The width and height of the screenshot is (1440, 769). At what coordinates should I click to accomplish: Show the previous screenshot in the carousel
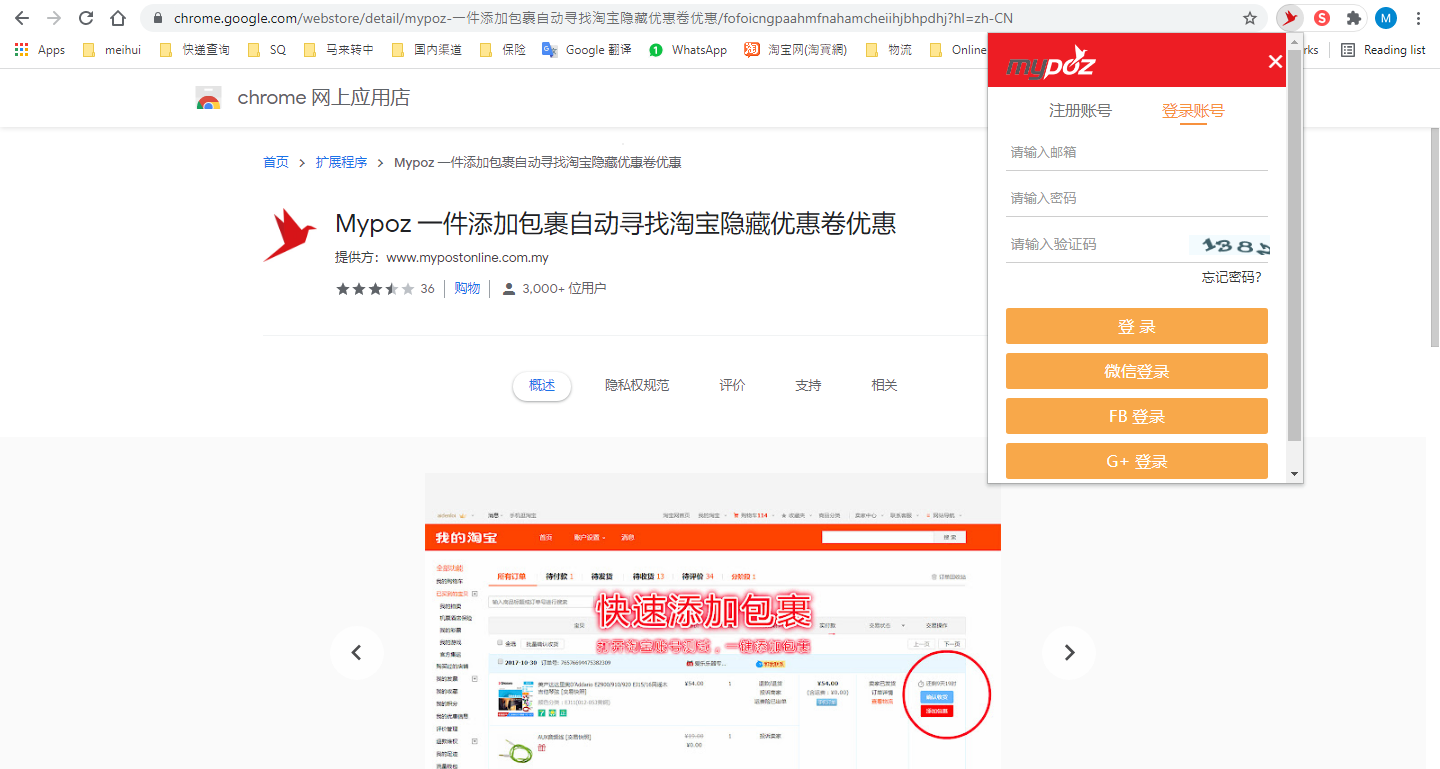coord(356,653)
